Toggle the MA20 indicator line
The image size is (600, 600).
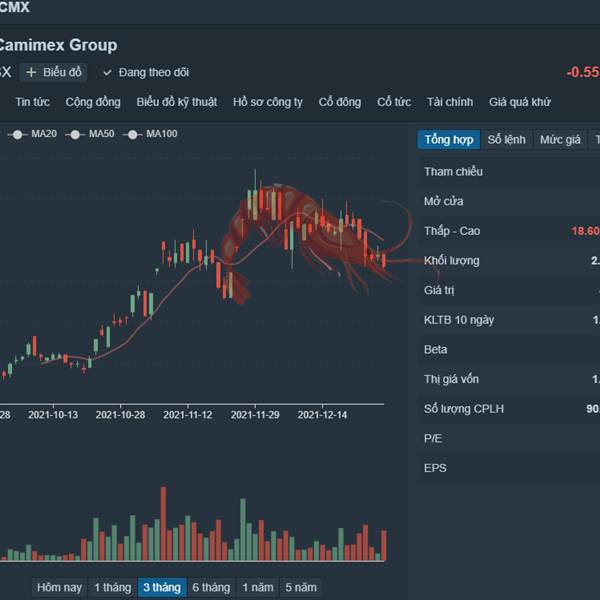click(32, 134)
